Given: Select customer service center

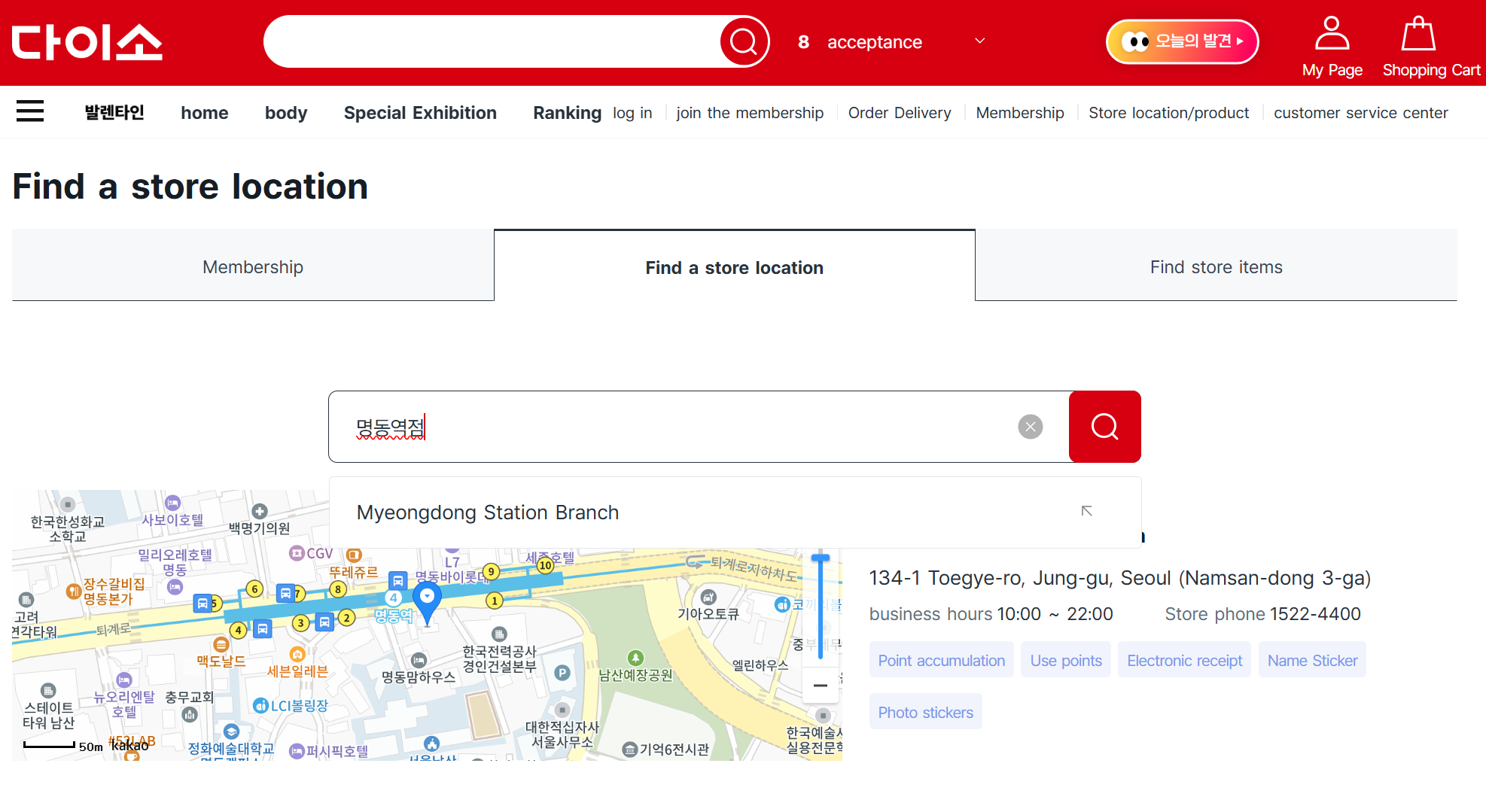Looking at the screenshot, I should click(x=1360, y=112).
